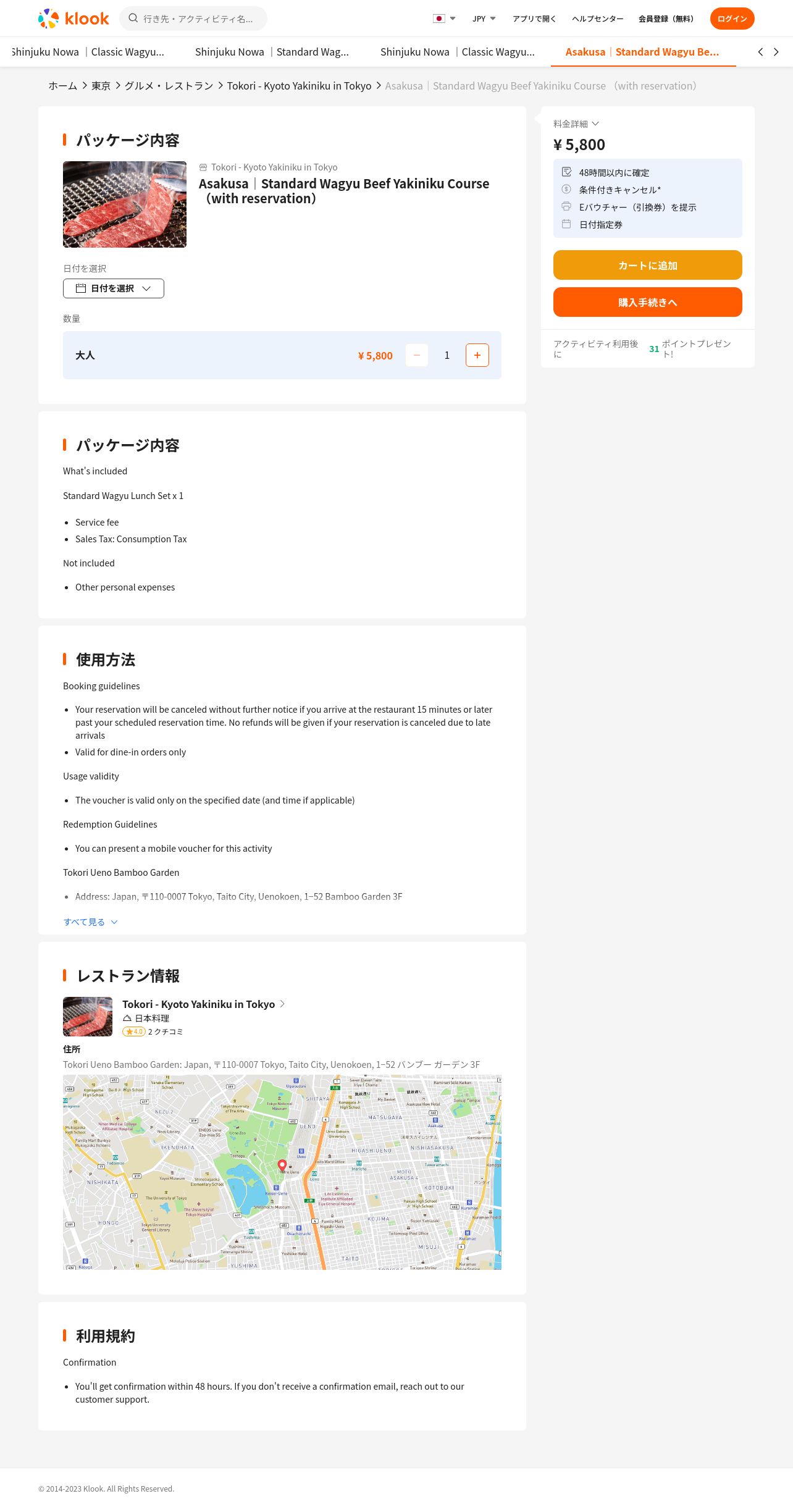This screenshot has height=1512, width=793.
Task: Click カートに追加 button
Action: [648, 265]
